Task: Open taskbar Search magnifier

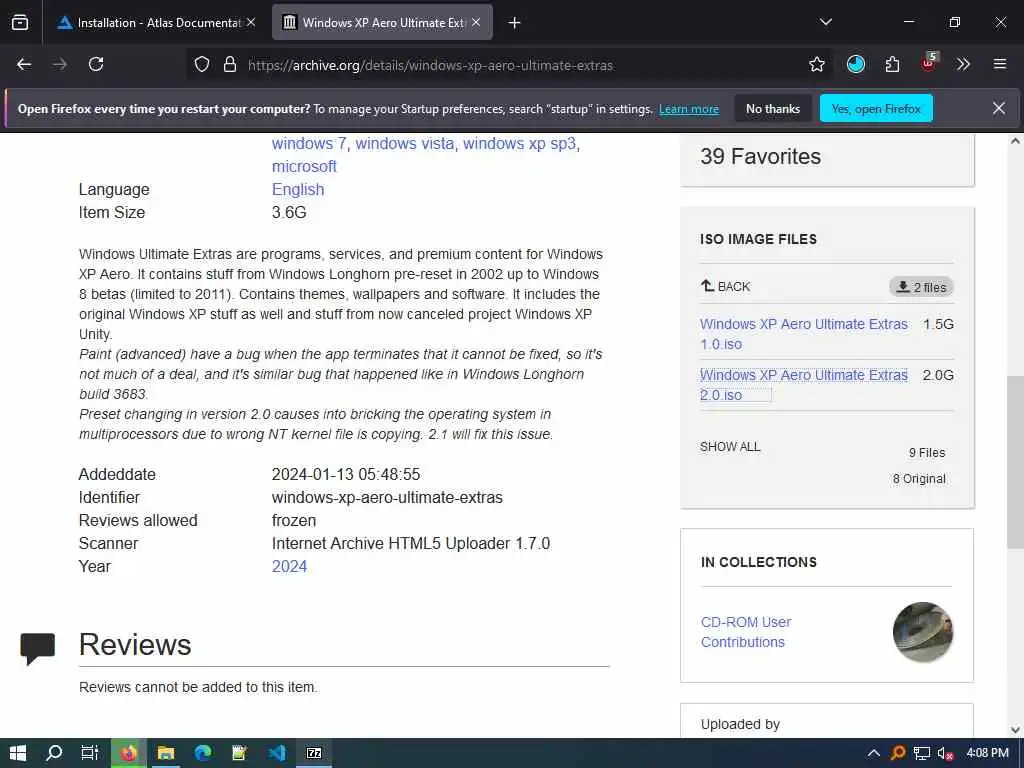Action: point(54,753)
